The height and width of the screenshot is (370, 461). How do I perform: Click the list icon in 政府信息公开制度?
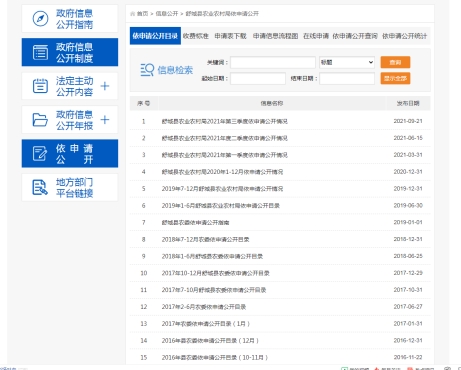click(40, 52)
